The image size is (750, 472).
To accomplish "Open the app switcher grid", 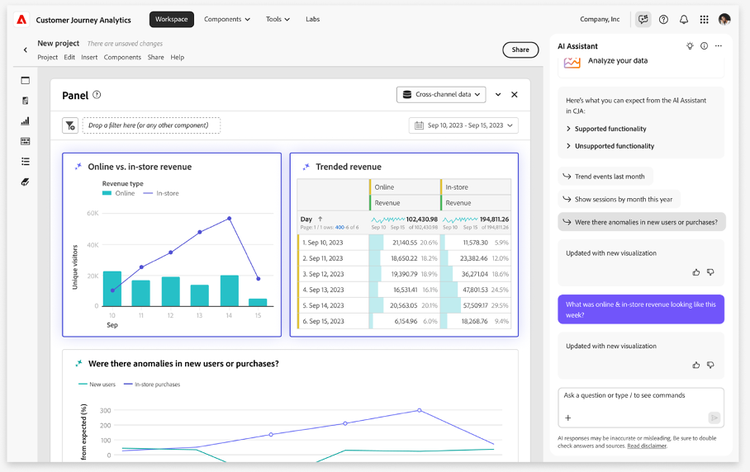I will point(704,19).
